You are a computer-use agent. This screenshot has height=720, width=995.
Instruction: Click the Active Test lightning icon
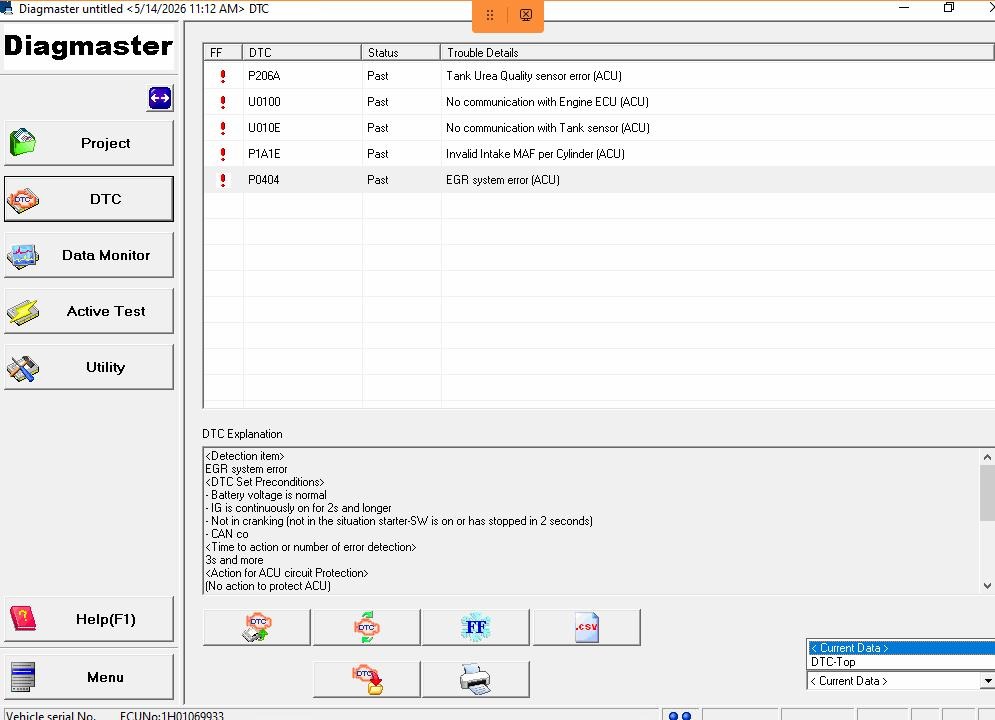[23, 312]
